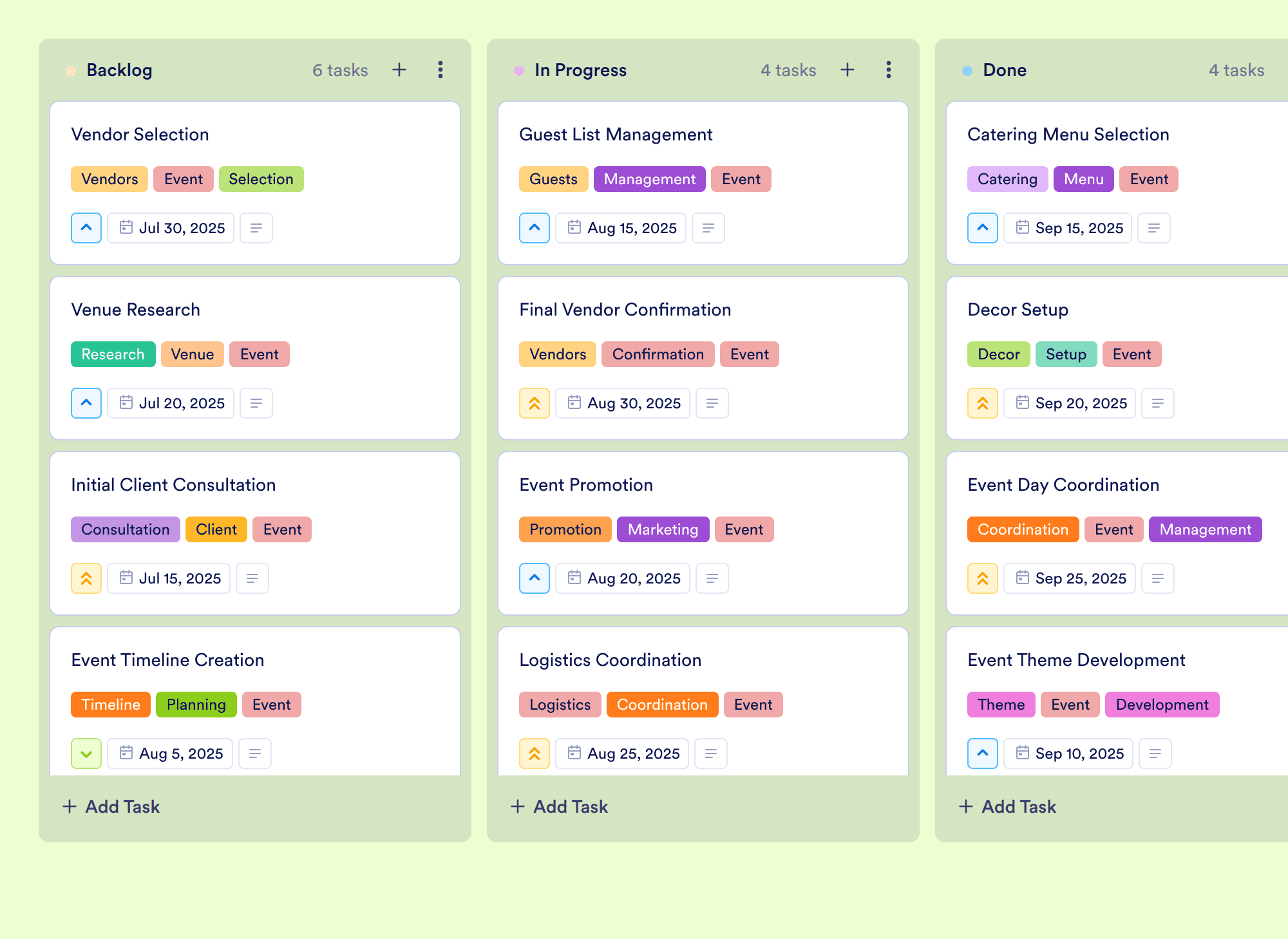Click Add Task under Done column
The width and height of the screenshot is (1288, 939).
coord(1007,806)
